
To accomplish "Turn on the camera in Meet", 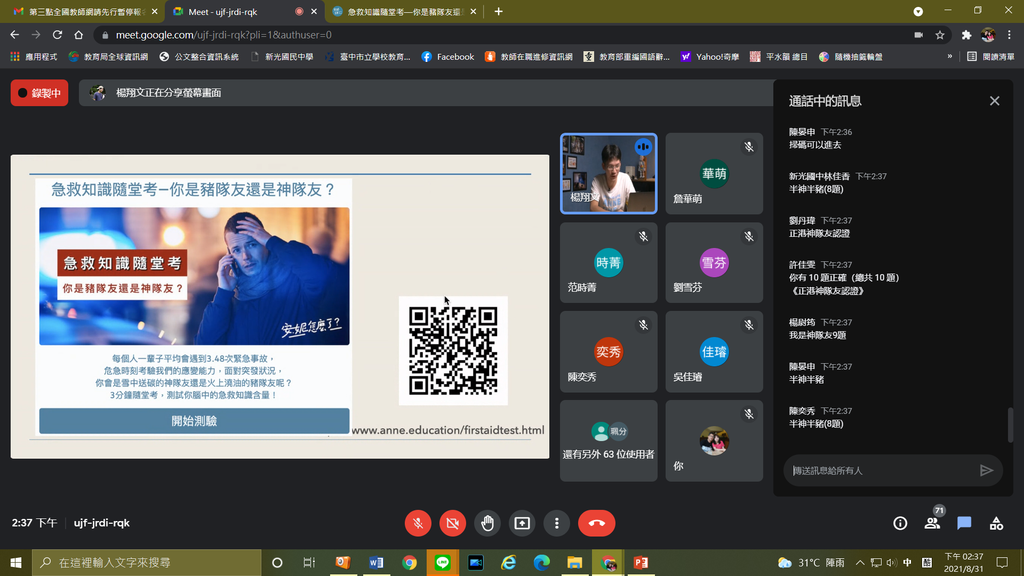I will (x=453, y=523).
